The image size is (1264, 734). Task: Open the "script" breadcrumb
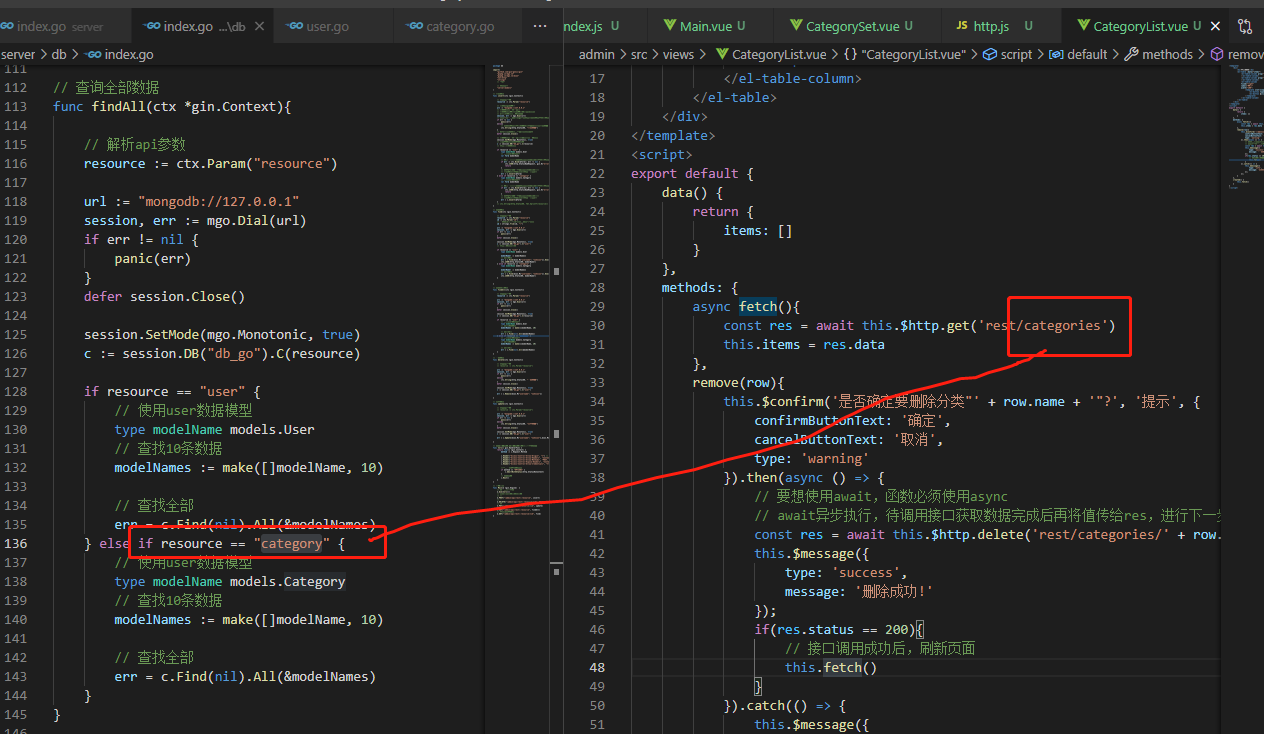click(1008, 54)
